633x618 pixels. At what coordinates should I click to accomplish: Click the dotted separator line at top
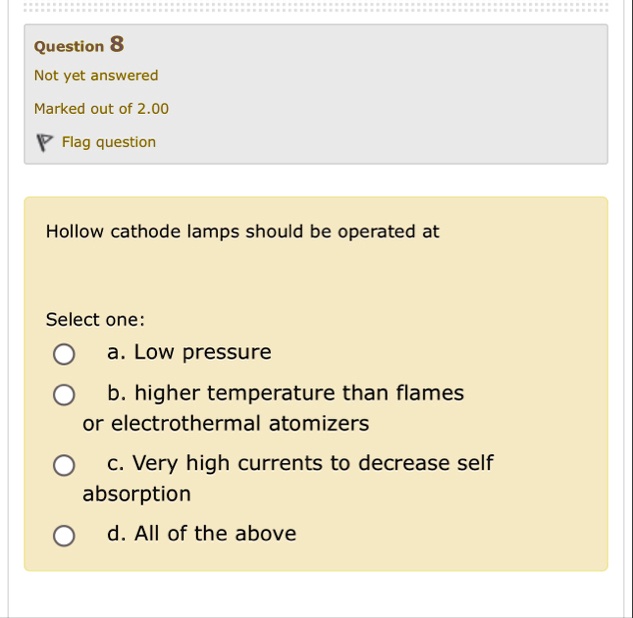[x=316, y=7]
